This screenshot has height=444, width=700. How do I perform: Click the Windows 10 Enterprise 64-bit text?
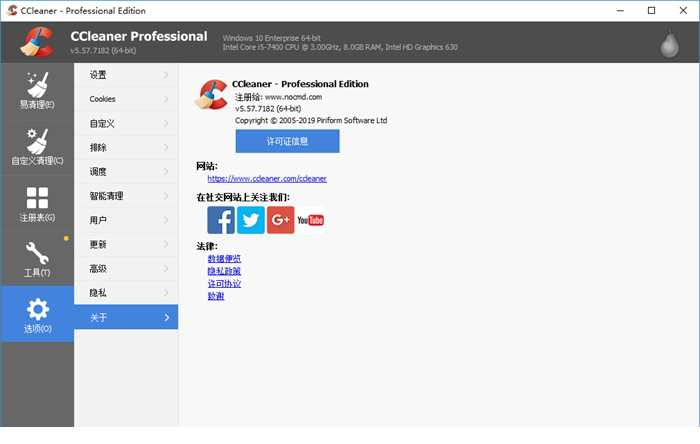click(271, 38)
